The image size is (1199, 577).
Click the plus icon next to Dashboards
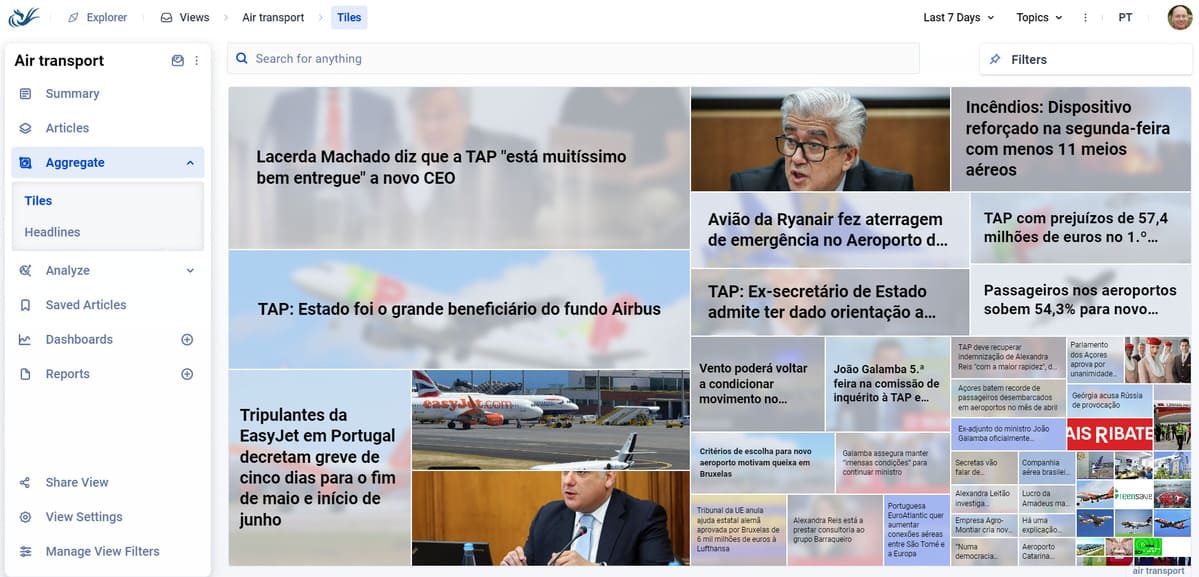coord(186,340)
